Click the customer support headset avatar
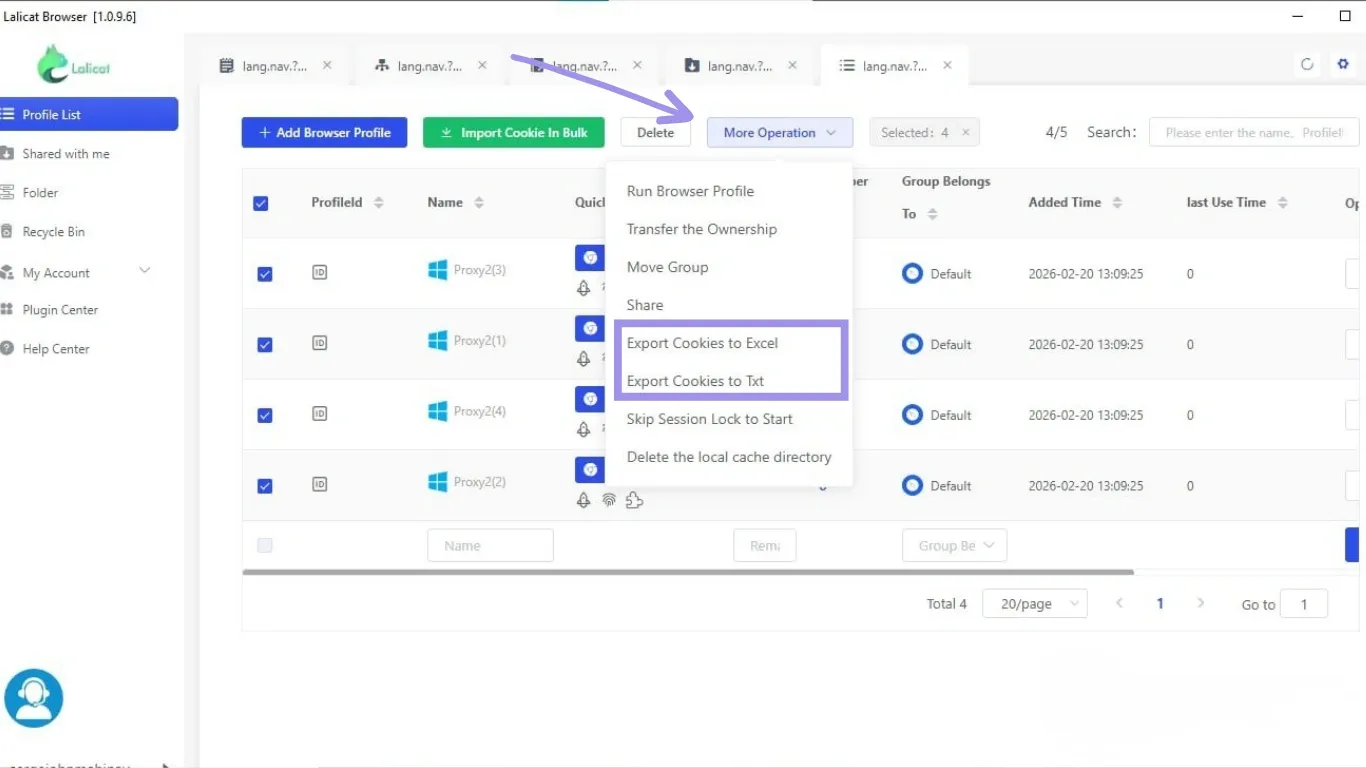This screenshot has height=768, width=1366. [34, 698]
